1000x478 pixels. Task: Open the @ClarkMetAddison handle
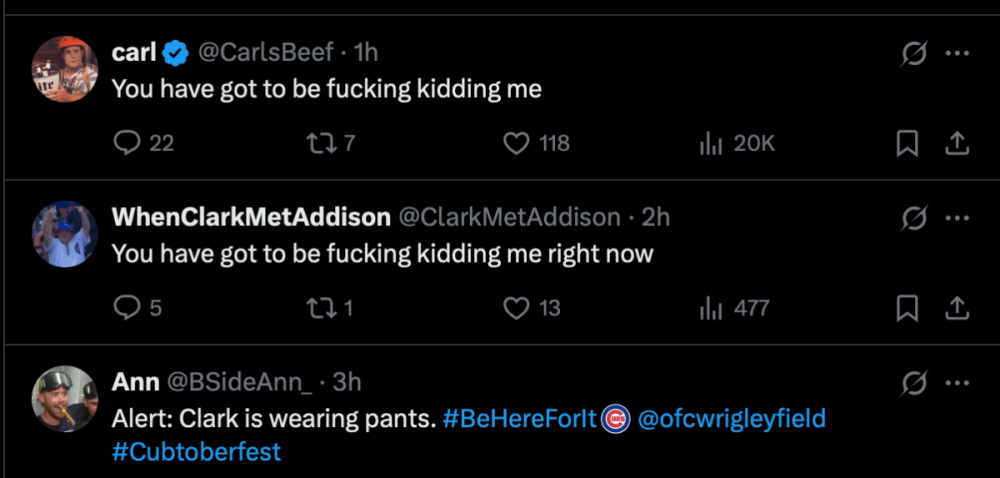pos(510,217)
